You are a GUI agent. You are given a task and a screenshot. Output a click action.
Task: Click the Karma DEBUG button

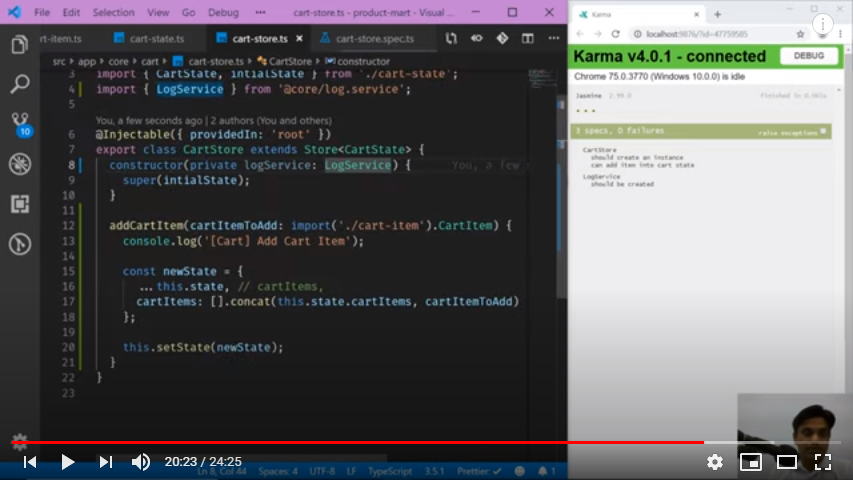click(x=808, y=56)
